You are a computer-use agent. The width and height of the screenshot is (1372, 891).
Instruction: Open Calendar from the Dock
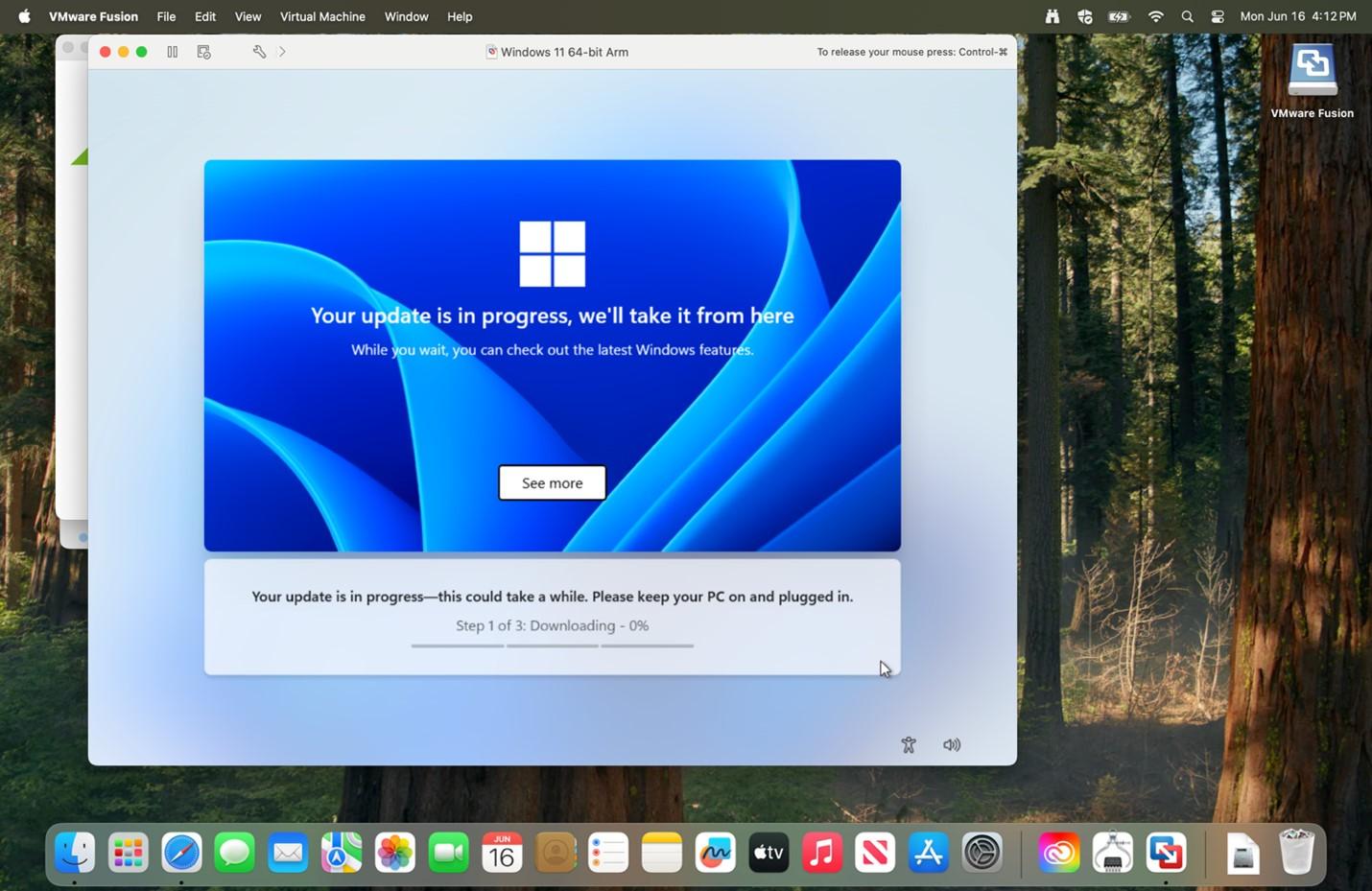coord(502,853)
